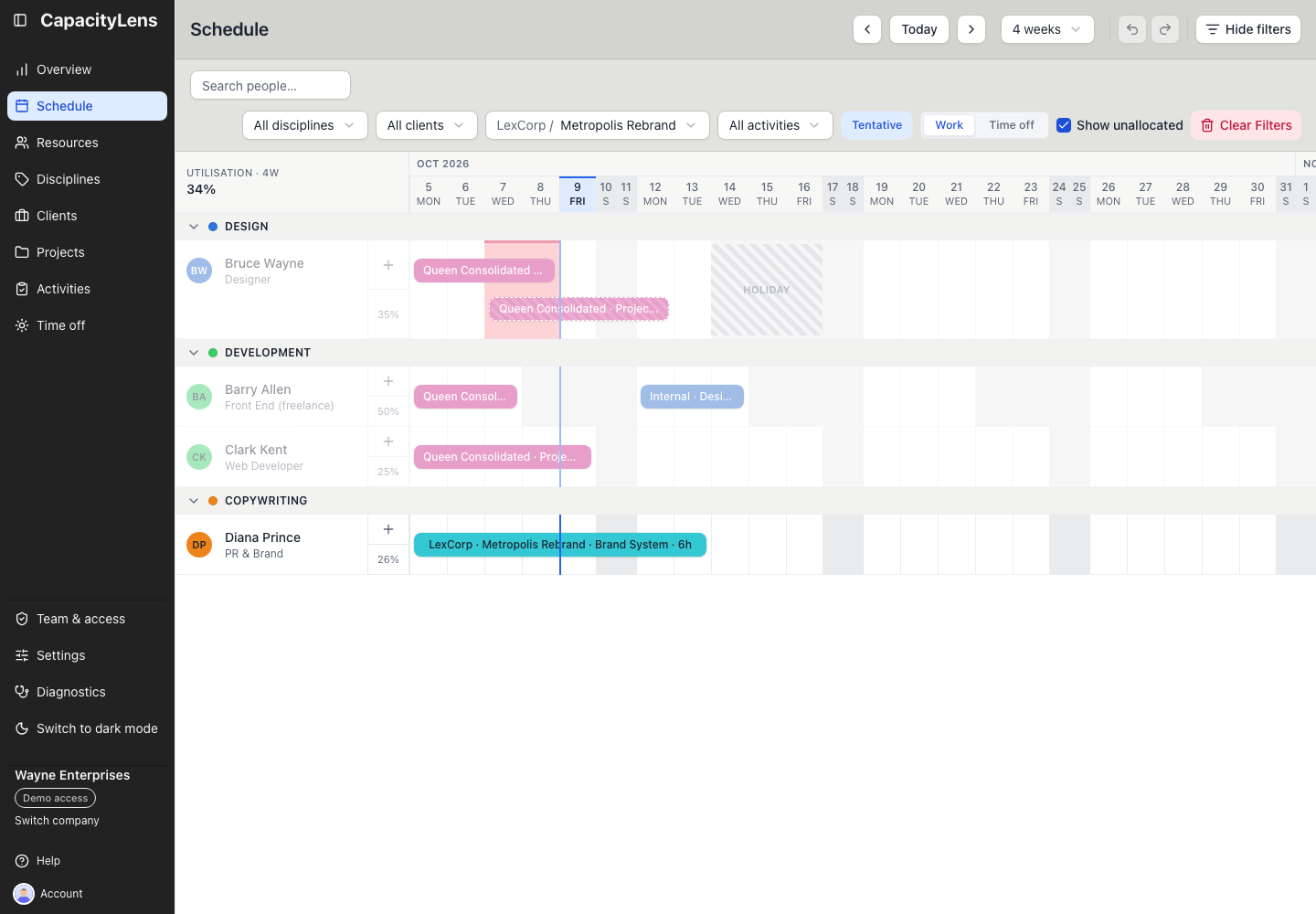Click Barry Allen BA avatar
The width and height of the screenshot is (1316, 914).
click(199, 397)
